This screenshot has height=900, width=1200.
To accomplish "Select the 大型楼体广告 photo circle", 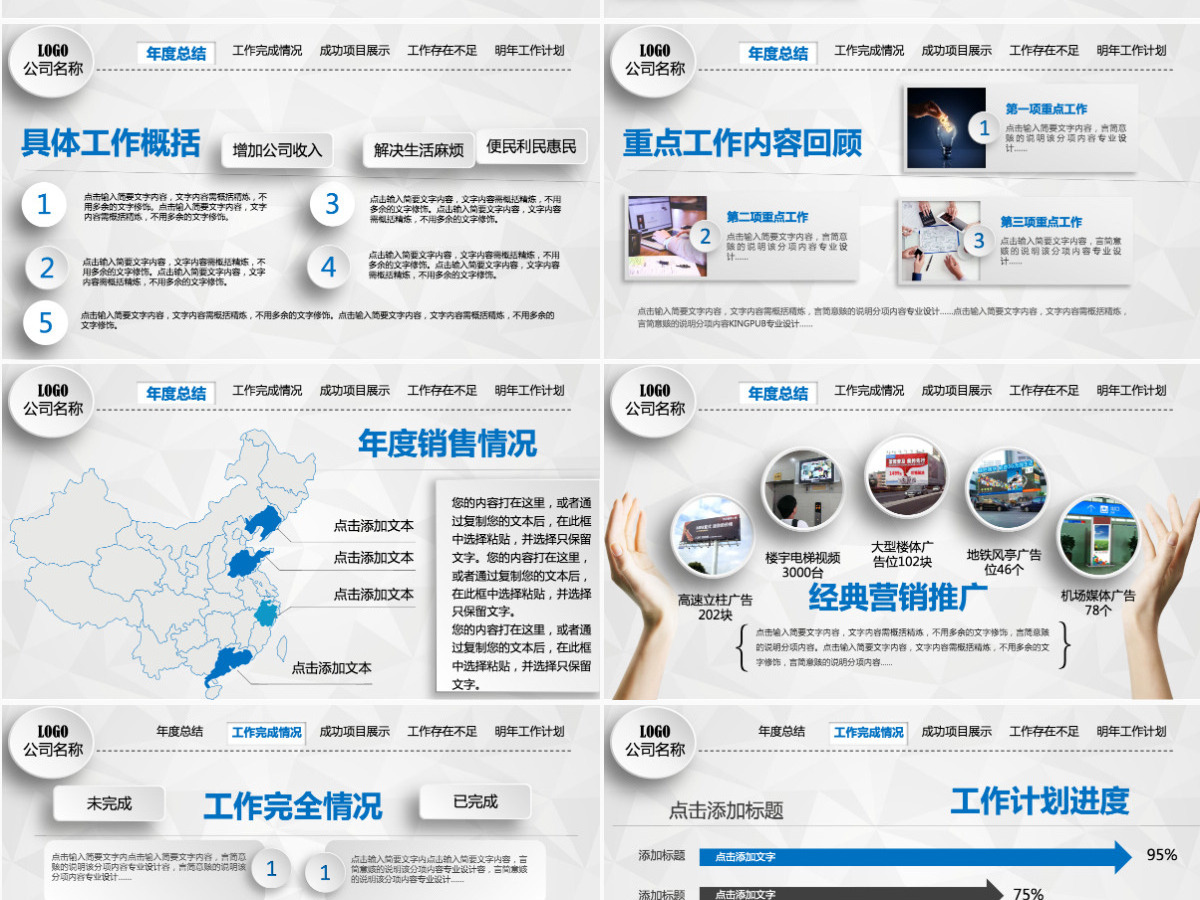I will tap(906, 475).
